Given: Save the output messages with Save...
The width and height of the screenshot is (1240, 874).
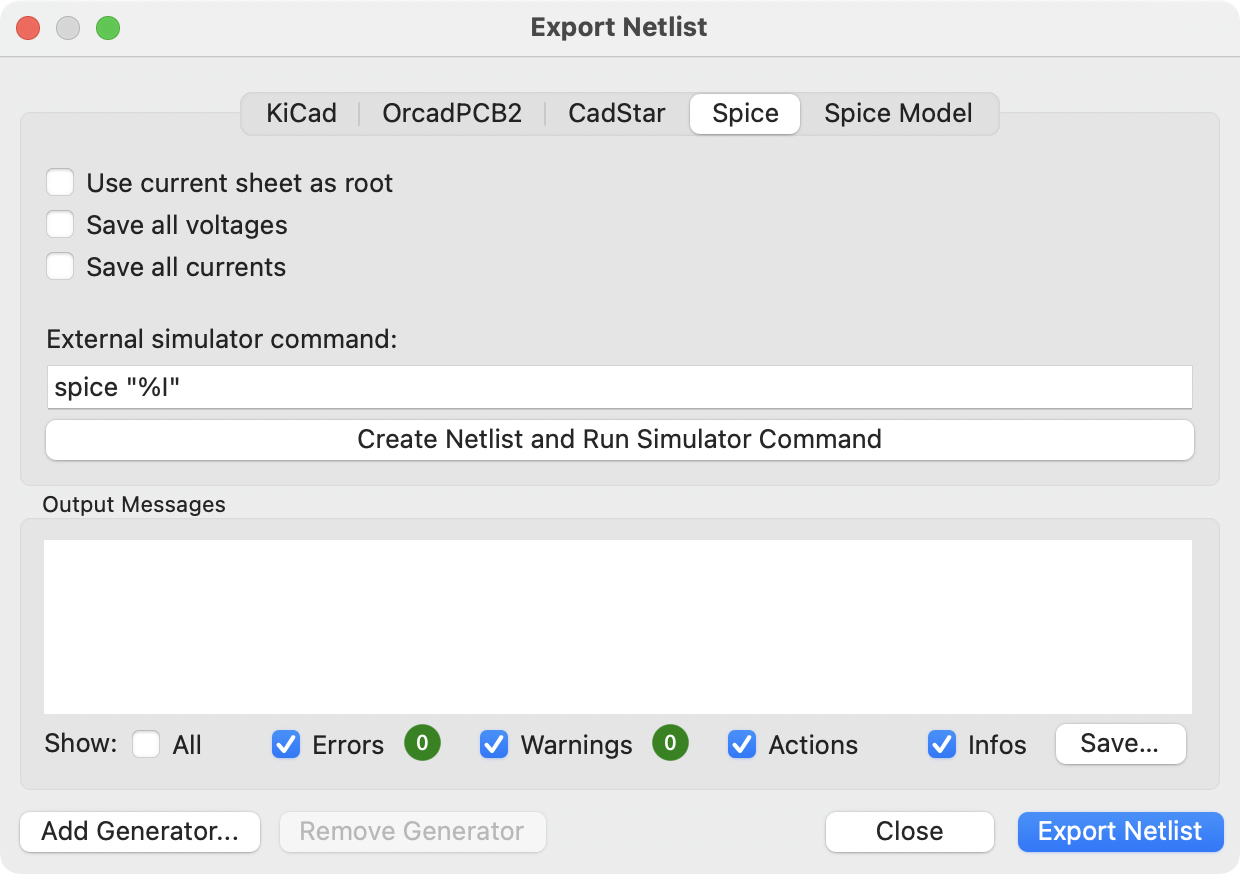Looking at the screenshot, I should (x=1120, y=744).
